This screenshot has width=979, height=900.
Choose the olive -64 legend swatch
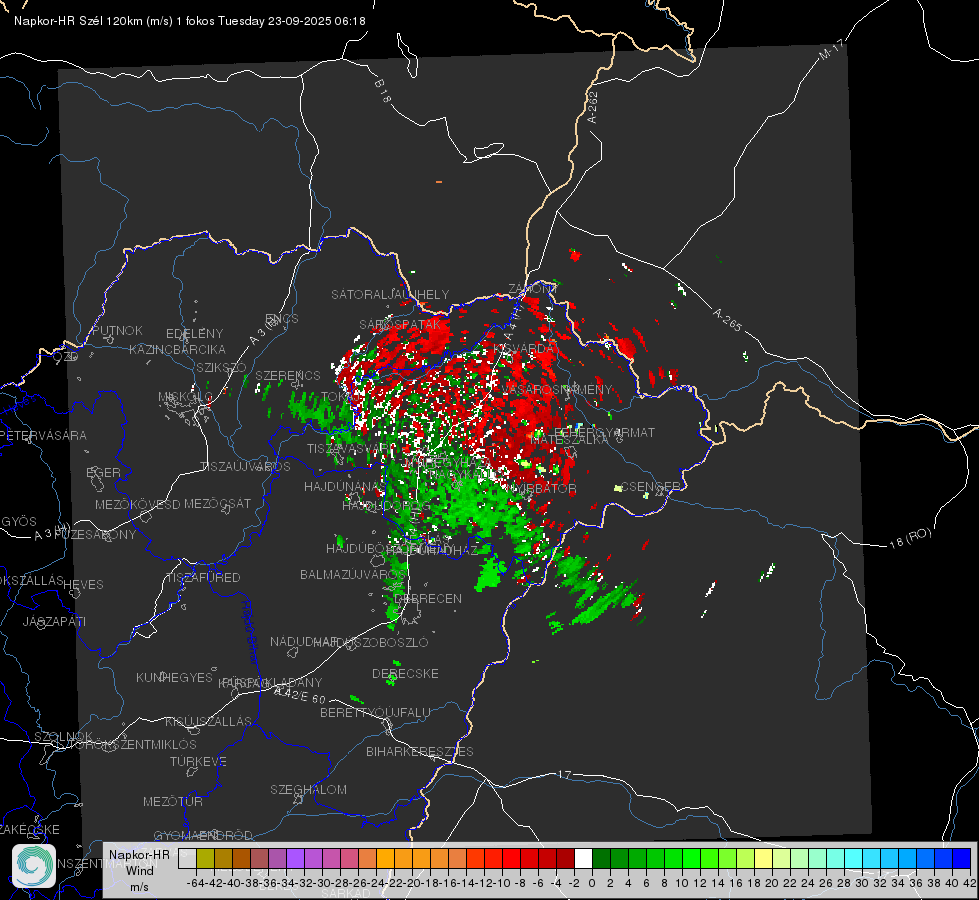[x=205, y=858]
